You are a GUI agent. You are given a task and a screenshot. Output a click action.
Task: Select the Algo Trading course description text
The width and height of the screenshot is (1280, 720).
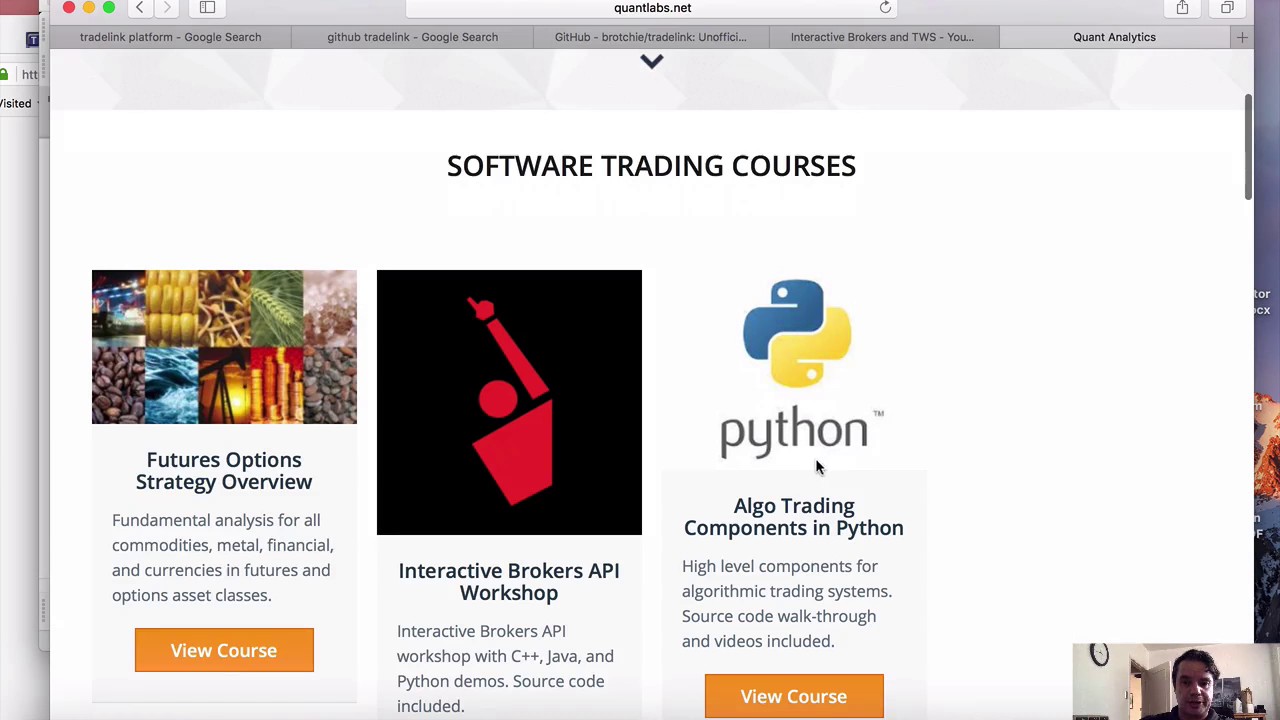[787, 603]
